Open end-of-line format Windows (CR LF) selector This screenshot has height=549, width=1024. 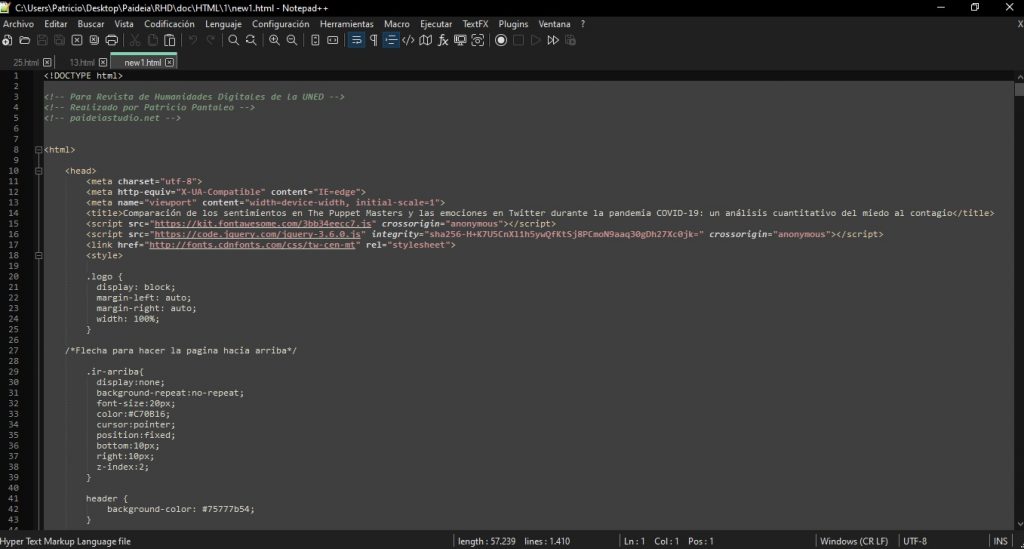(x=854, y=541)
